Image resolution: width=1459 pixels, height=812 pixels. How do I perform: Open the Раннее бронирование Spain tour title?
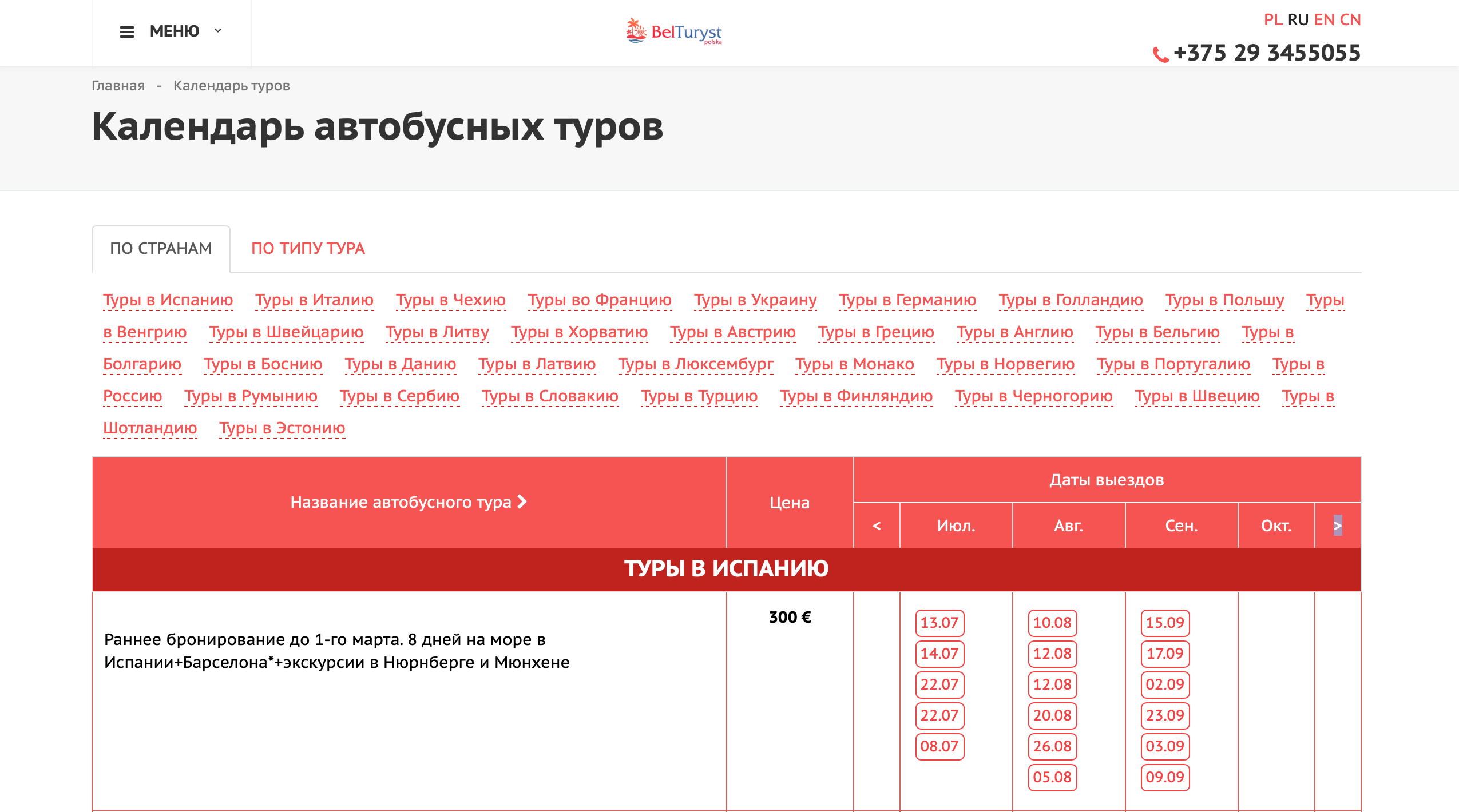tap(337, 651)
